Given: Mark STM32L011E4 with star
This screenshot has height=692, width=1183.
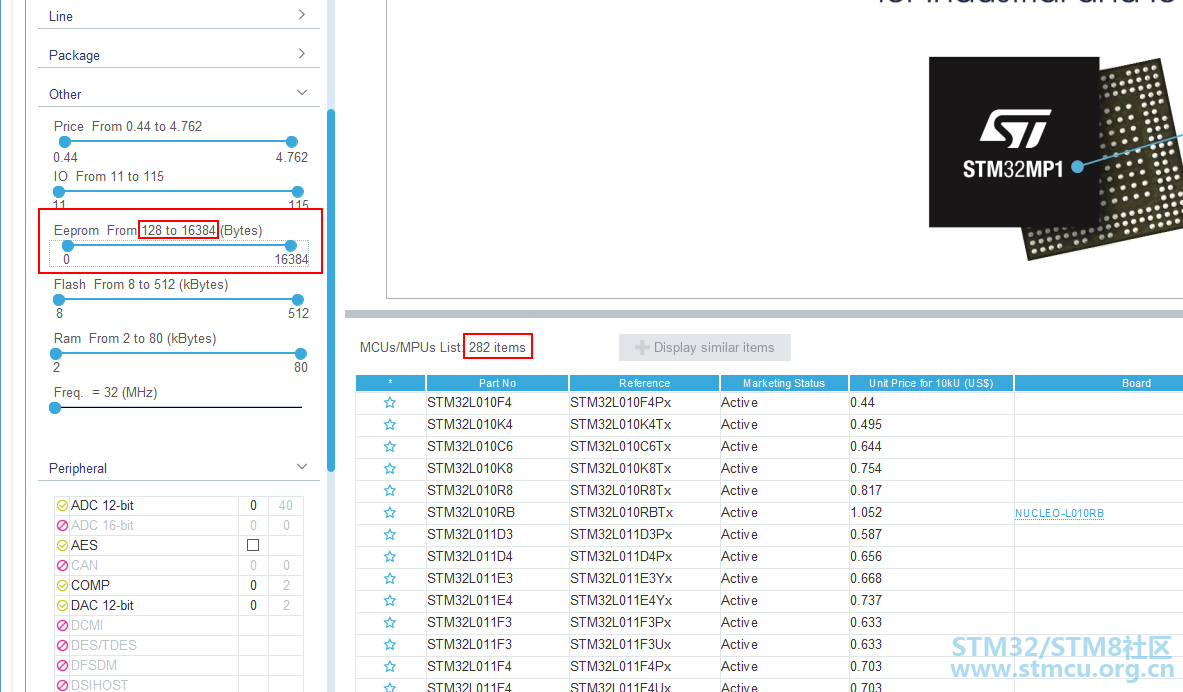Looking at the screenshot, I should coord(390,601).
